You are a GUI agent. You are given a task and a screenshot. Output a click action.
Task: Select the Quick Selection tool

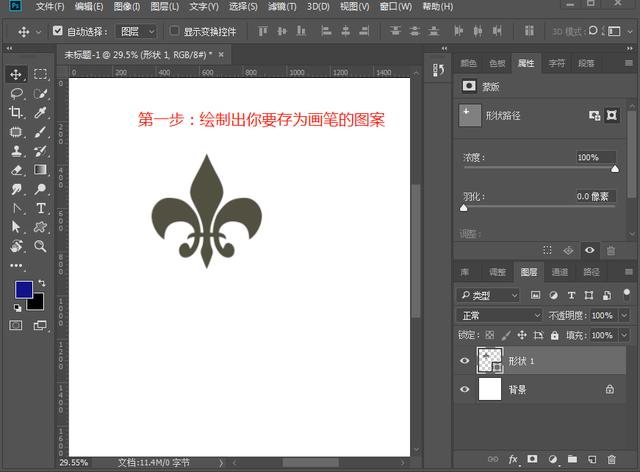(40, 94)
